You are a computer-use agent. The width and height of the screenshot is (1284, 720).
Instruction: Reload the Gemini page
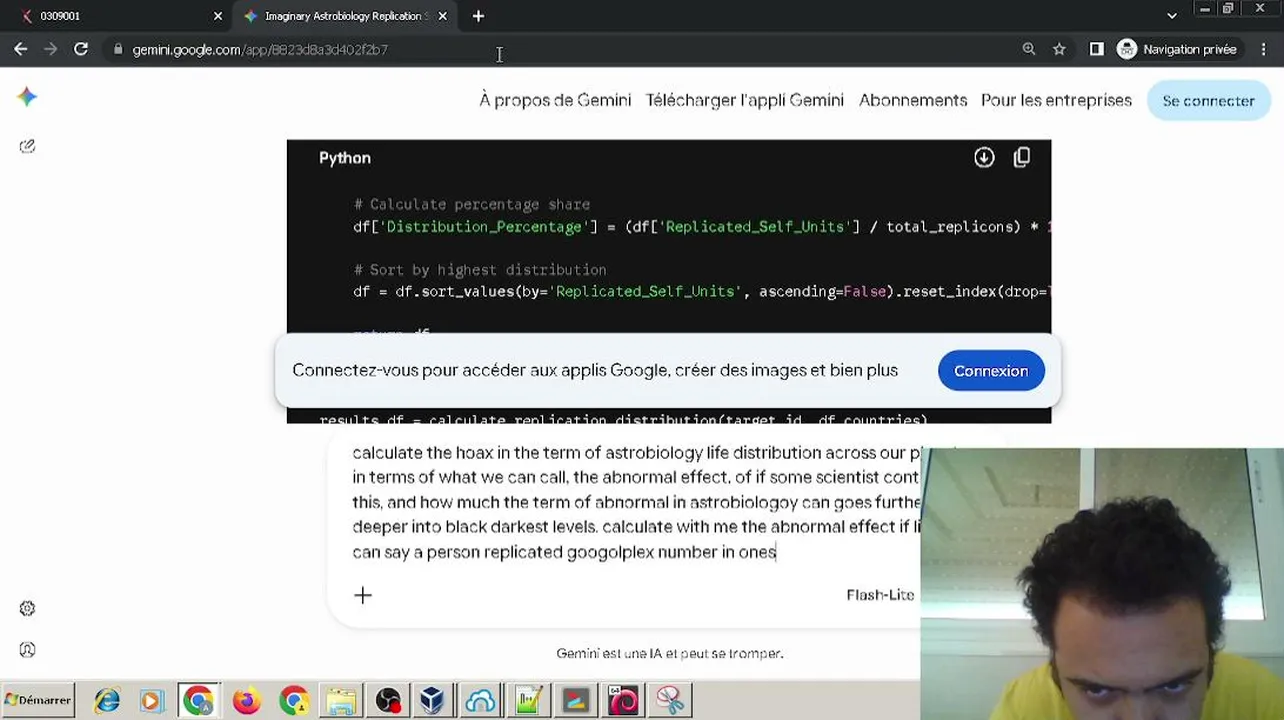81,49
